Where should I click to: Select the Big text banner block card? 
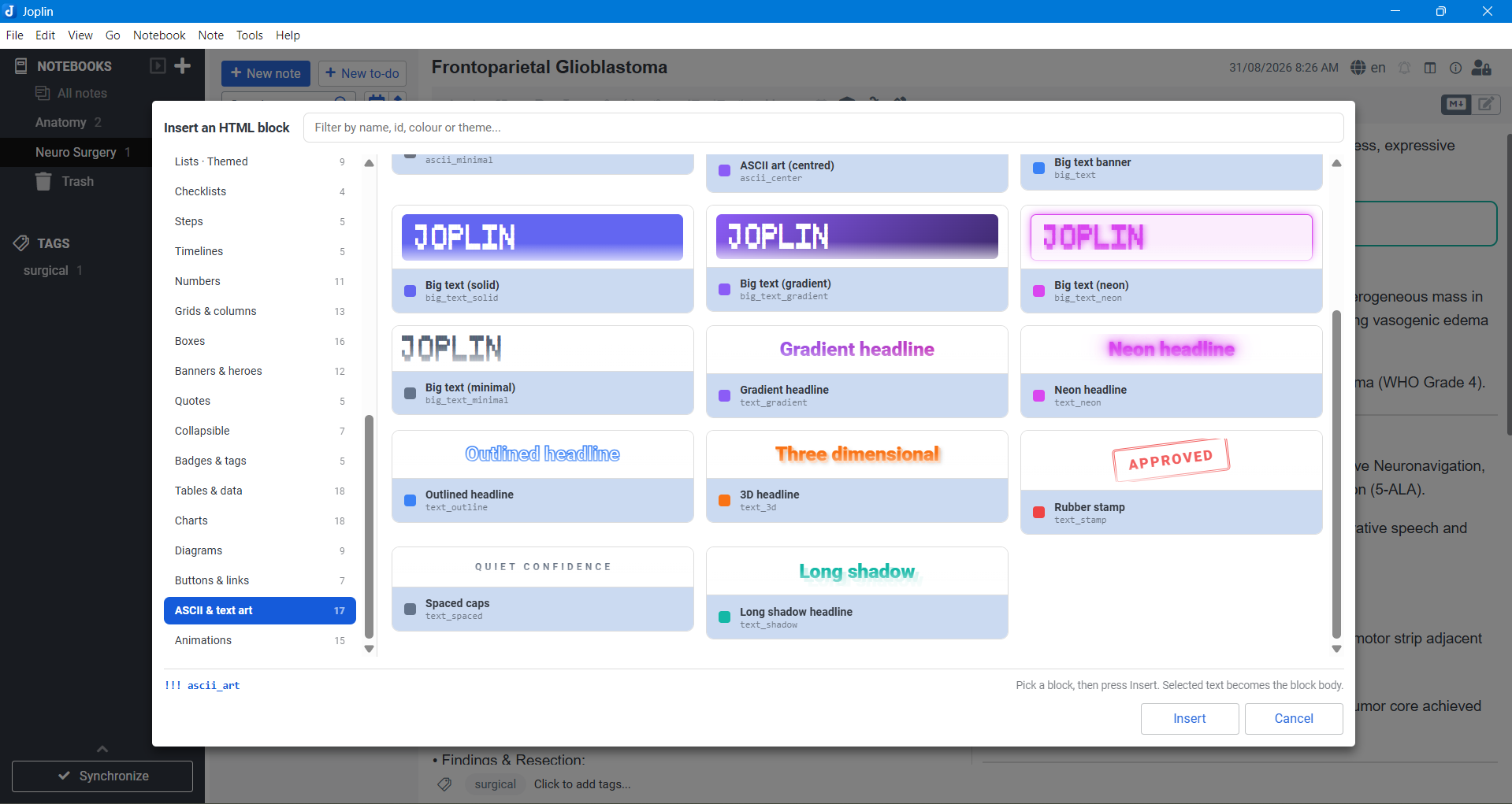[x=1171, y=172]
